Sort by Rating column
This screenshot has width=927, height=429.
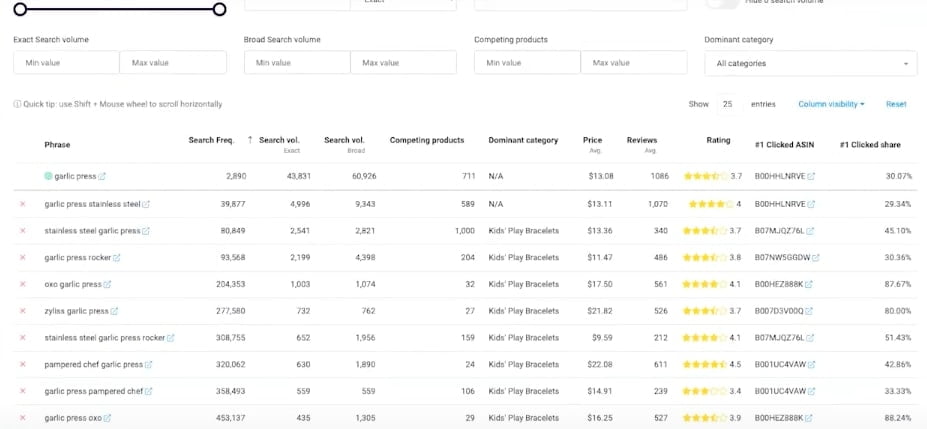[x=718, y=141]
